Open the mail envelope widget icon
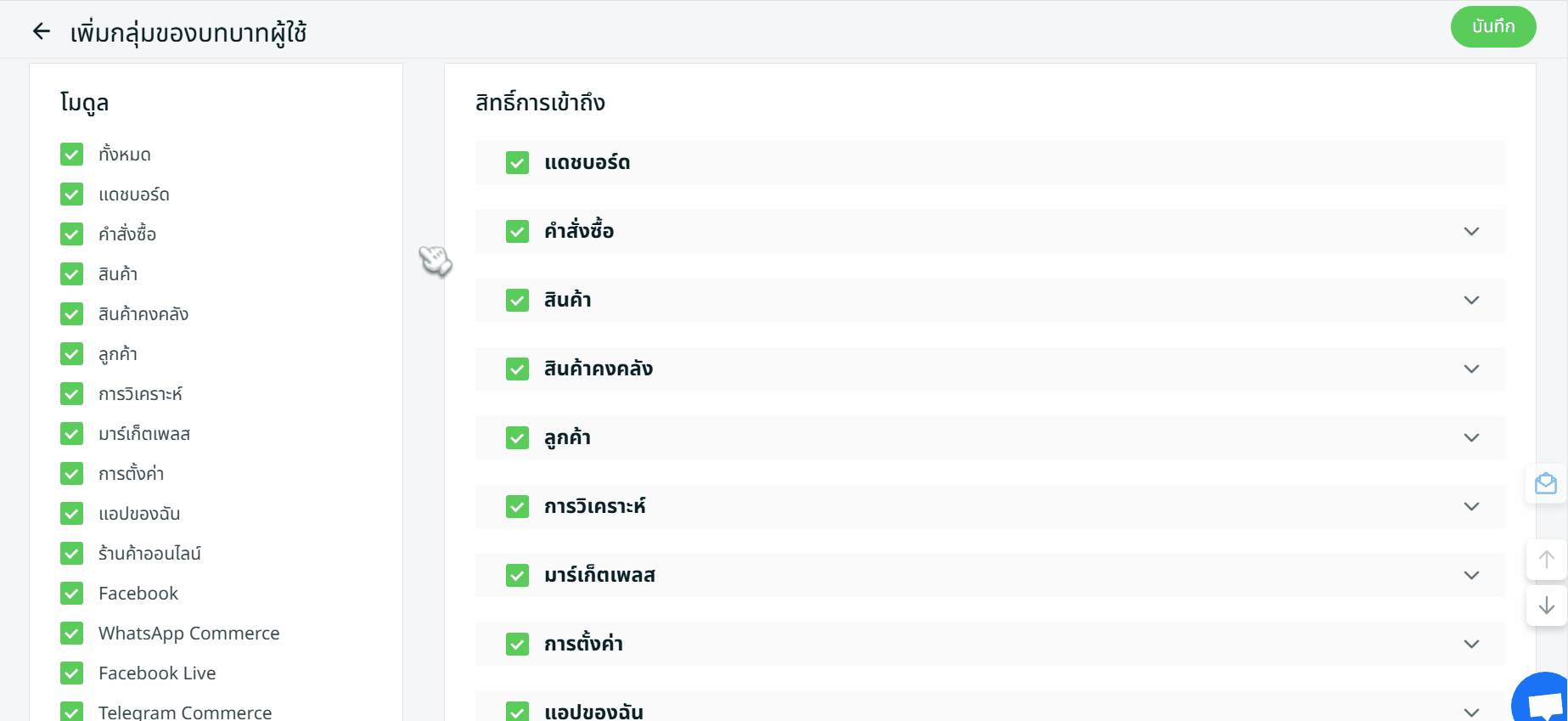The height and width of the screenshot is (721, 1568). 1545,484
